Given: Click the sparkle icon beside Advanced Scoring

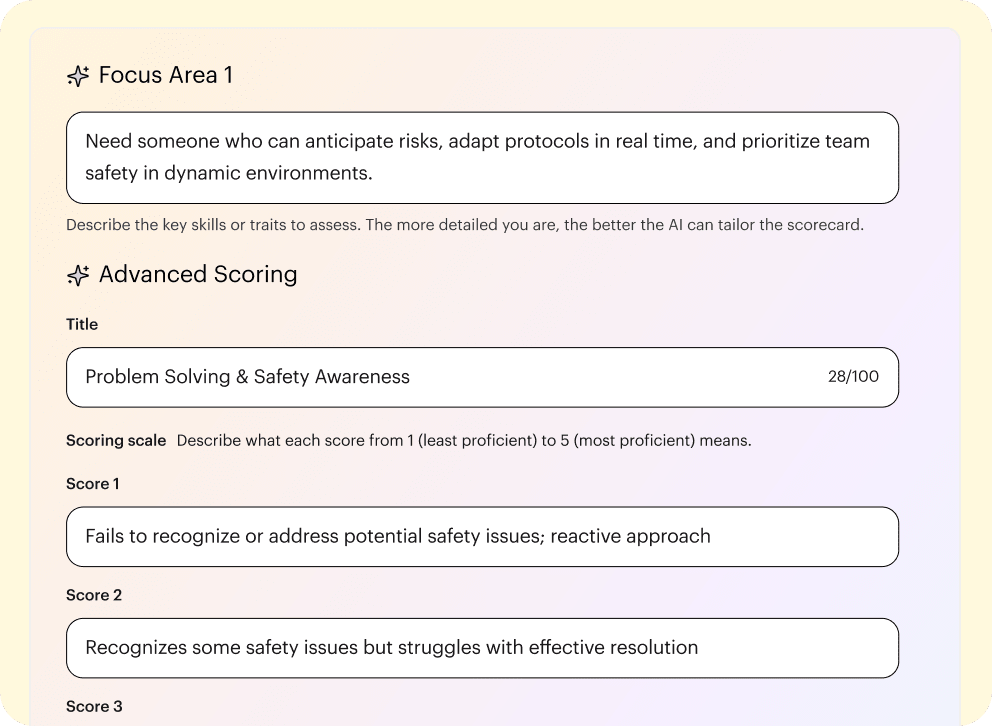Looking at the screenshot, I should [78, 275].
